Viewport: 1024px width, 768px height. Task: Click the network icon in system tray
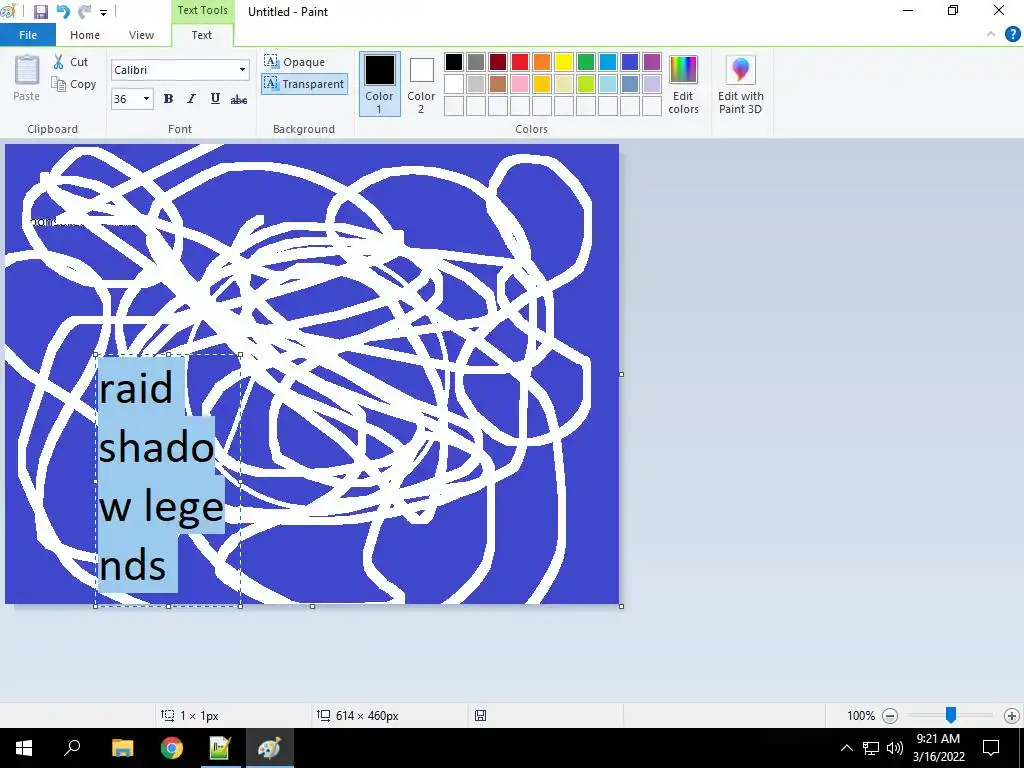coord(871,748)
